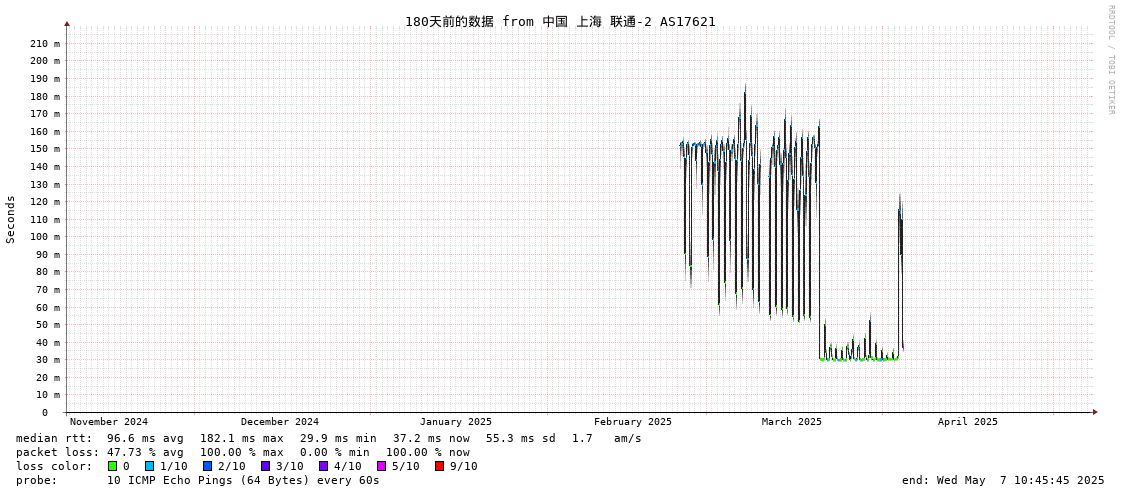Viewport: 1121px width, 494px height.
Task: Click the '10 m' y-axis label
Action: (48, 395)
